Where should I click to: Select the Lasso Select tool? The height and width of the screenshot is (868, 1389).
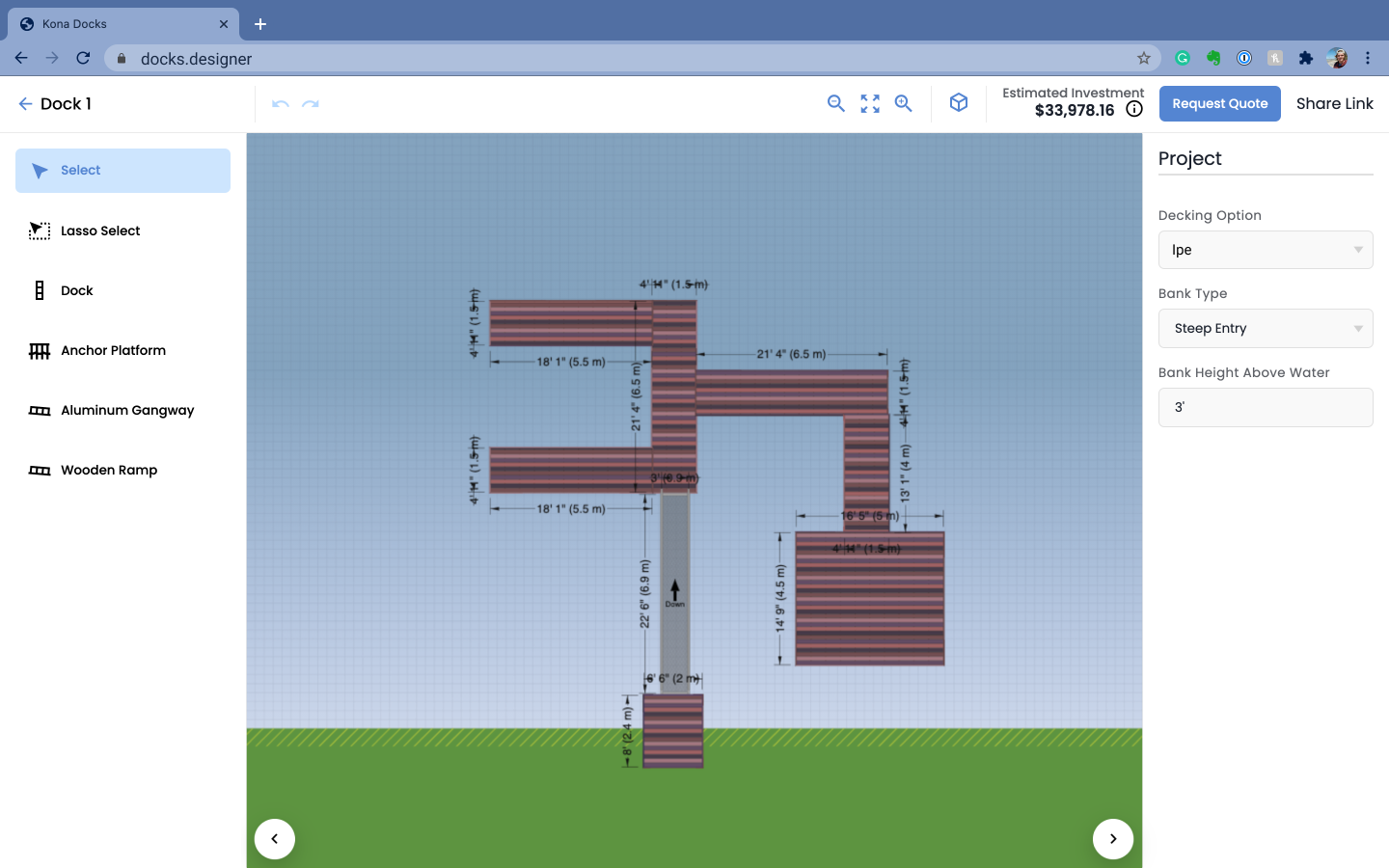(x=123, y=231)
